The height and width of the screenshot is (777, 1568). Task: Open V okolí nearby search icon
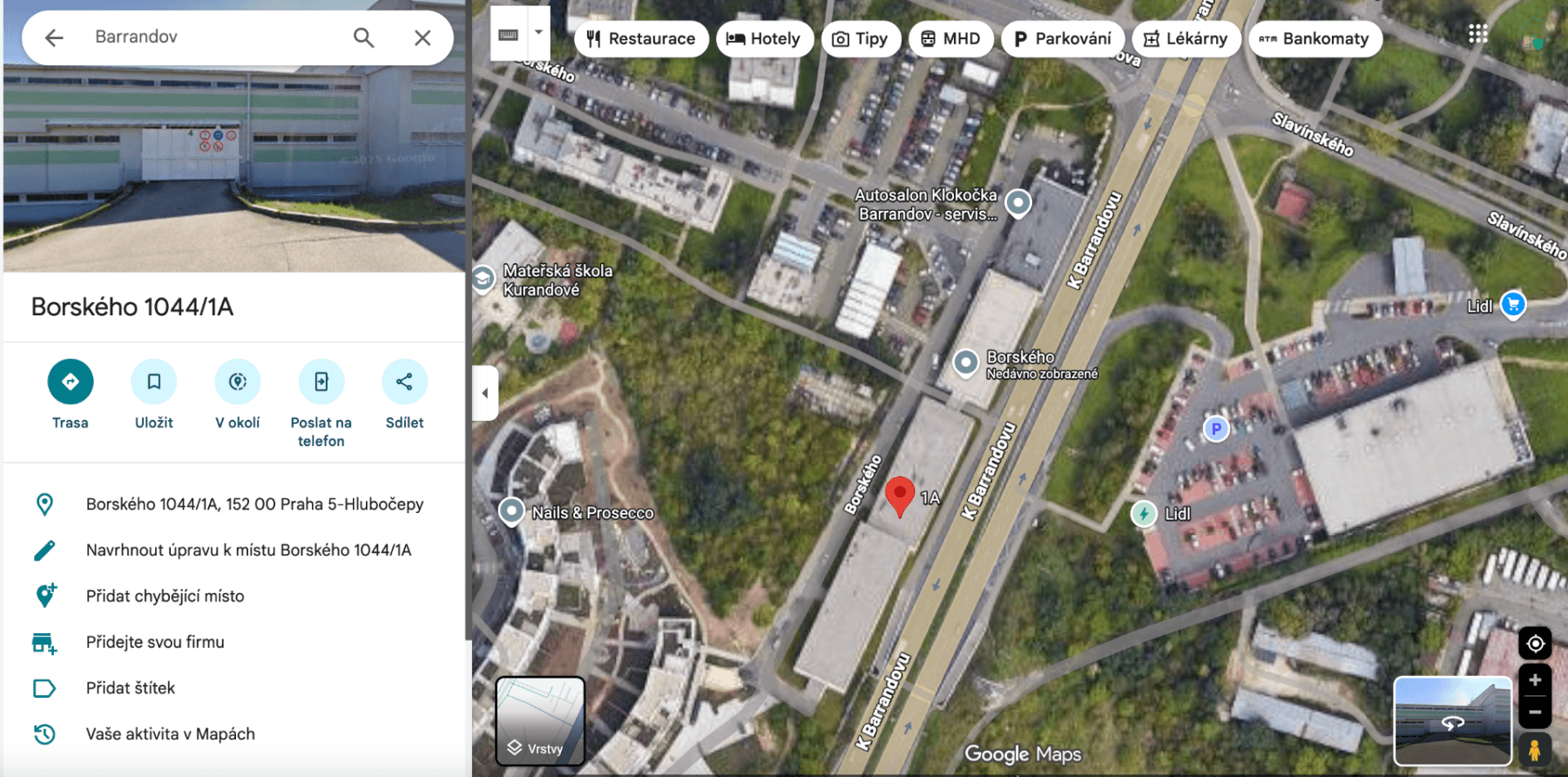coord(238,382)
